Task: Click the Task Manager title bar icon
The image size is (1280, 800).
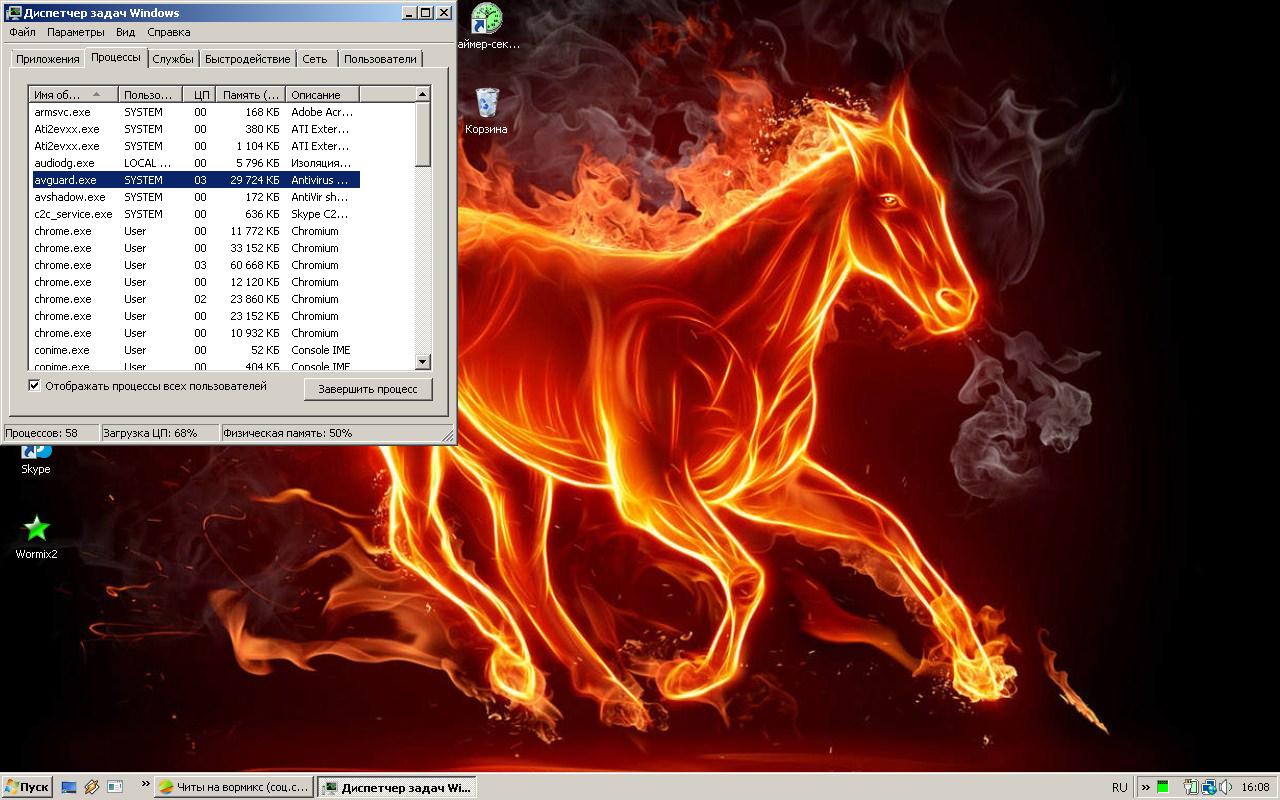Action: tap(14, 13)
